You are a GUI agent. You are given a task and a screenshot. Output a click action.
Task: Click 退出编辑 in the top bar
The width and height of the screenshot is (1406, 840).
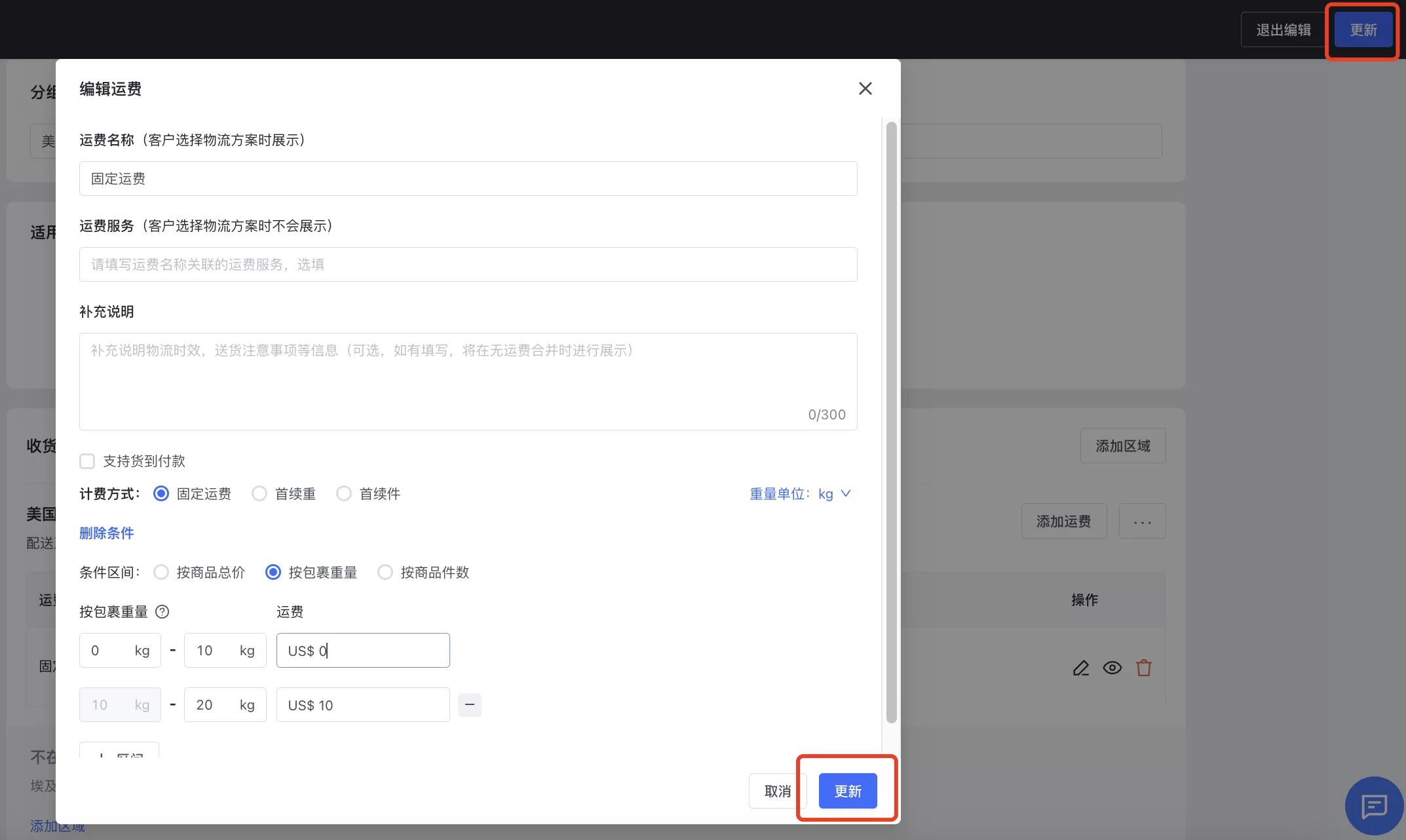pos(1282,29)
